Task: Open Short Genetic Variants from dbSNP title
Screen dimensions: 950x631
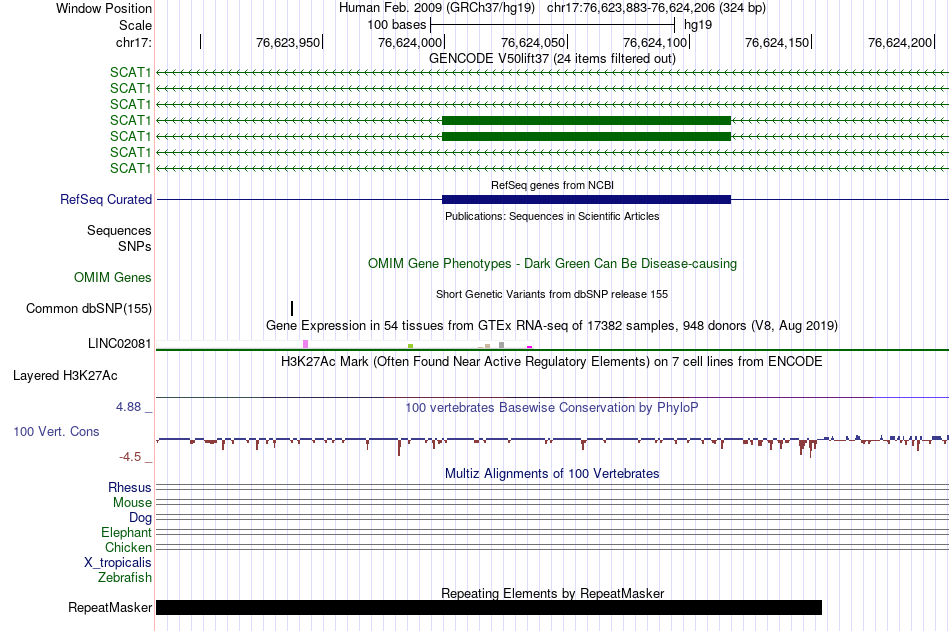Action: (x=552, y=294)
